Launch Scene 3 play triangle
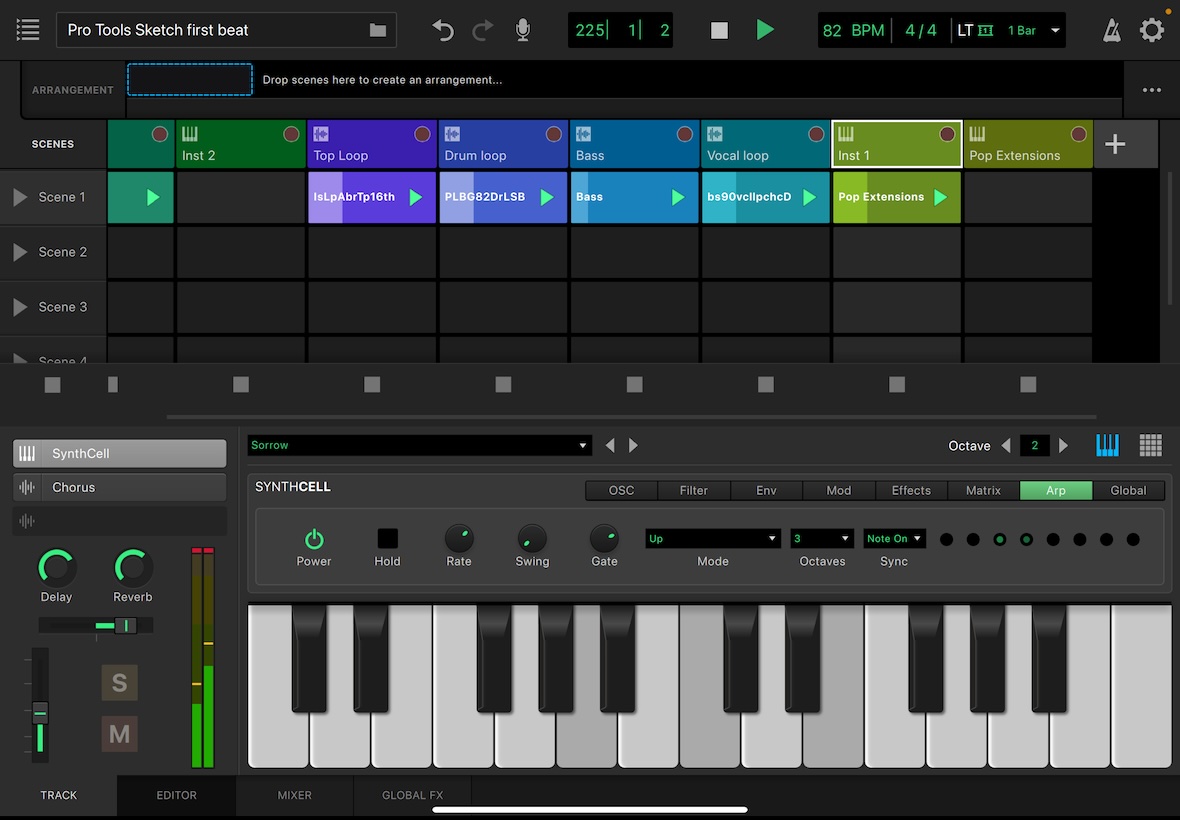 (x=20, y=307)
